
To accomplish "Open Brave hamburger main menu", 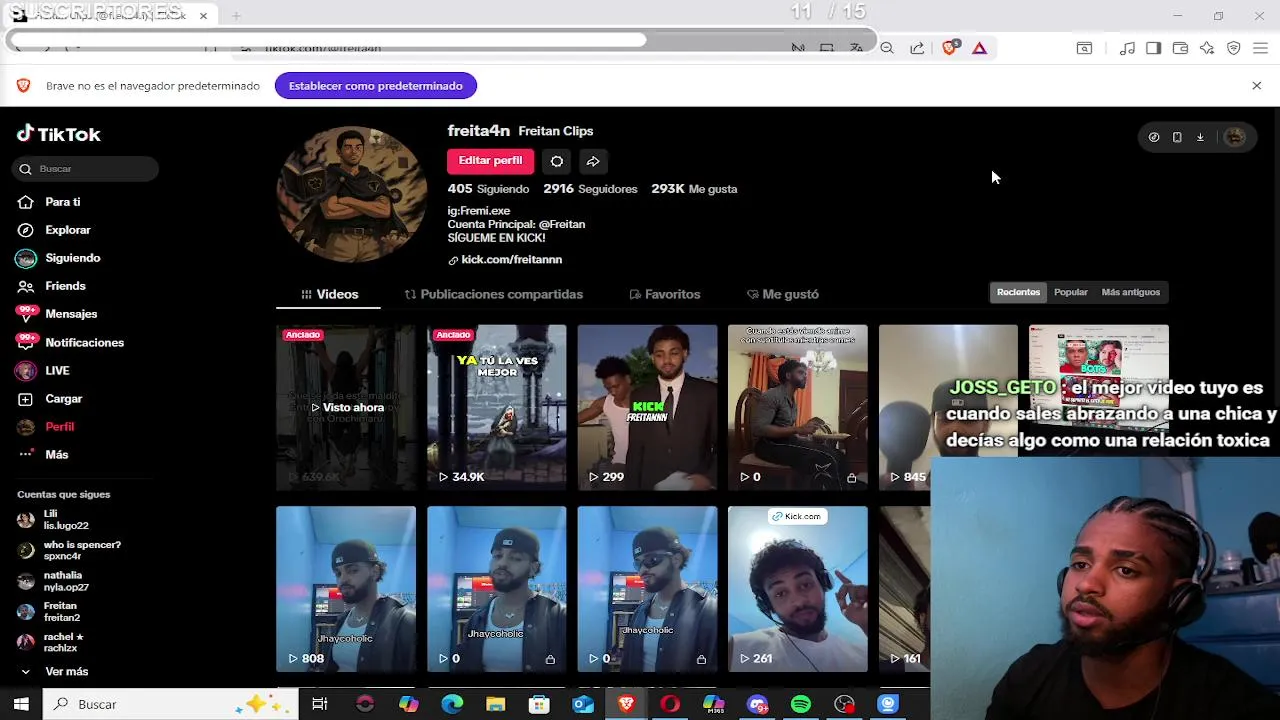I will (1260, 48).
